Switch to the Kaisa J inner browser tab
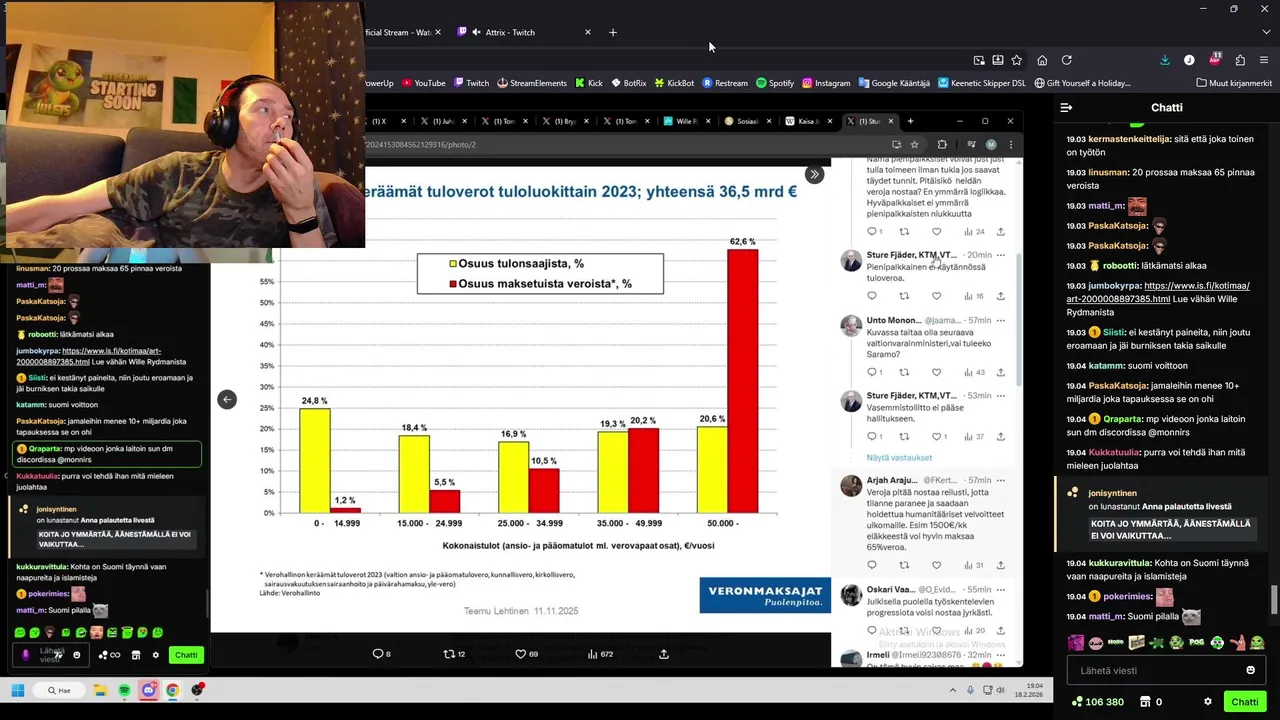The image size is (1280, 720). click(806, 121)
